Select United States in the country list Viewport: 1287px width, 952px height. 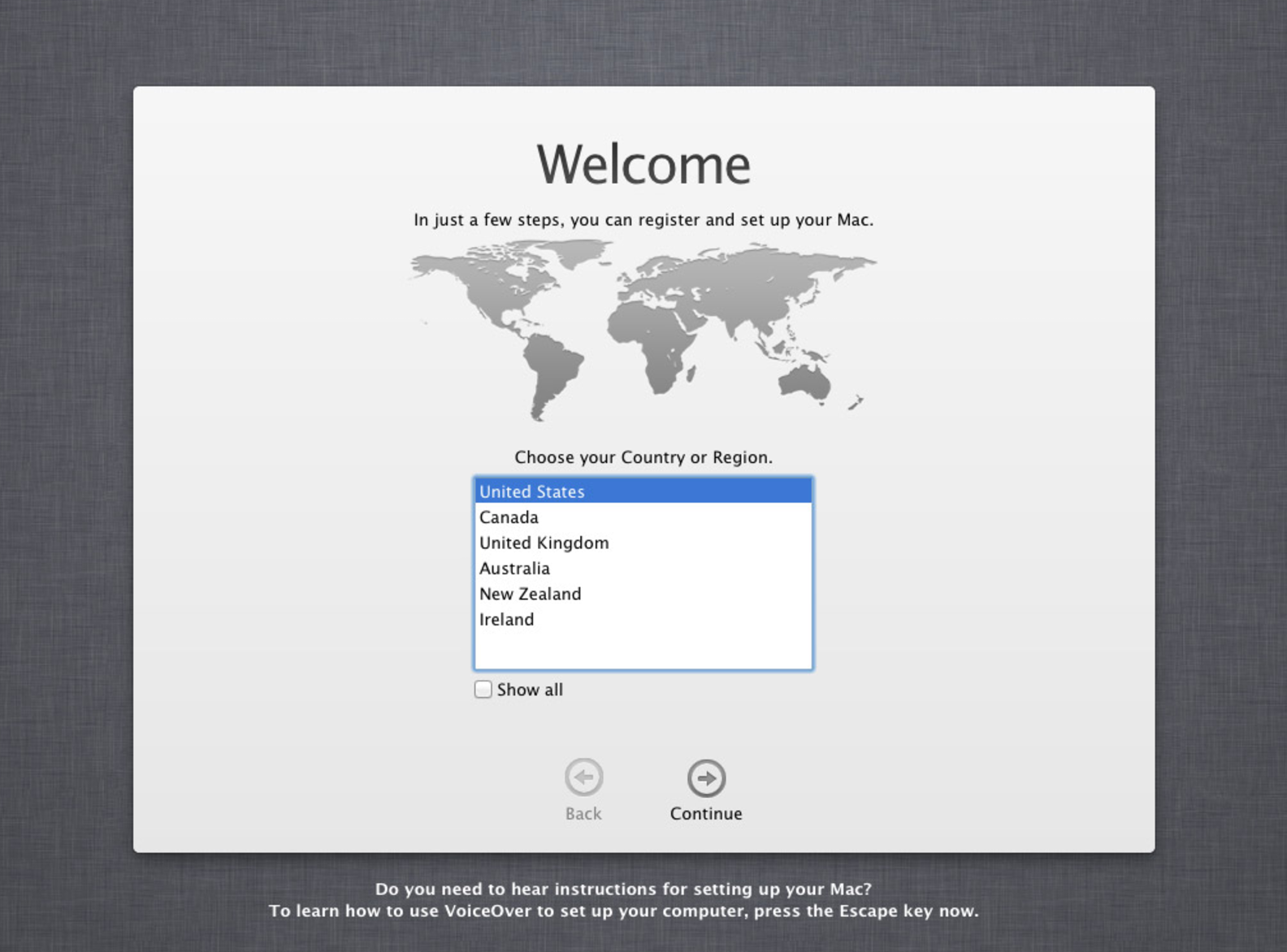tap(643, 491)
